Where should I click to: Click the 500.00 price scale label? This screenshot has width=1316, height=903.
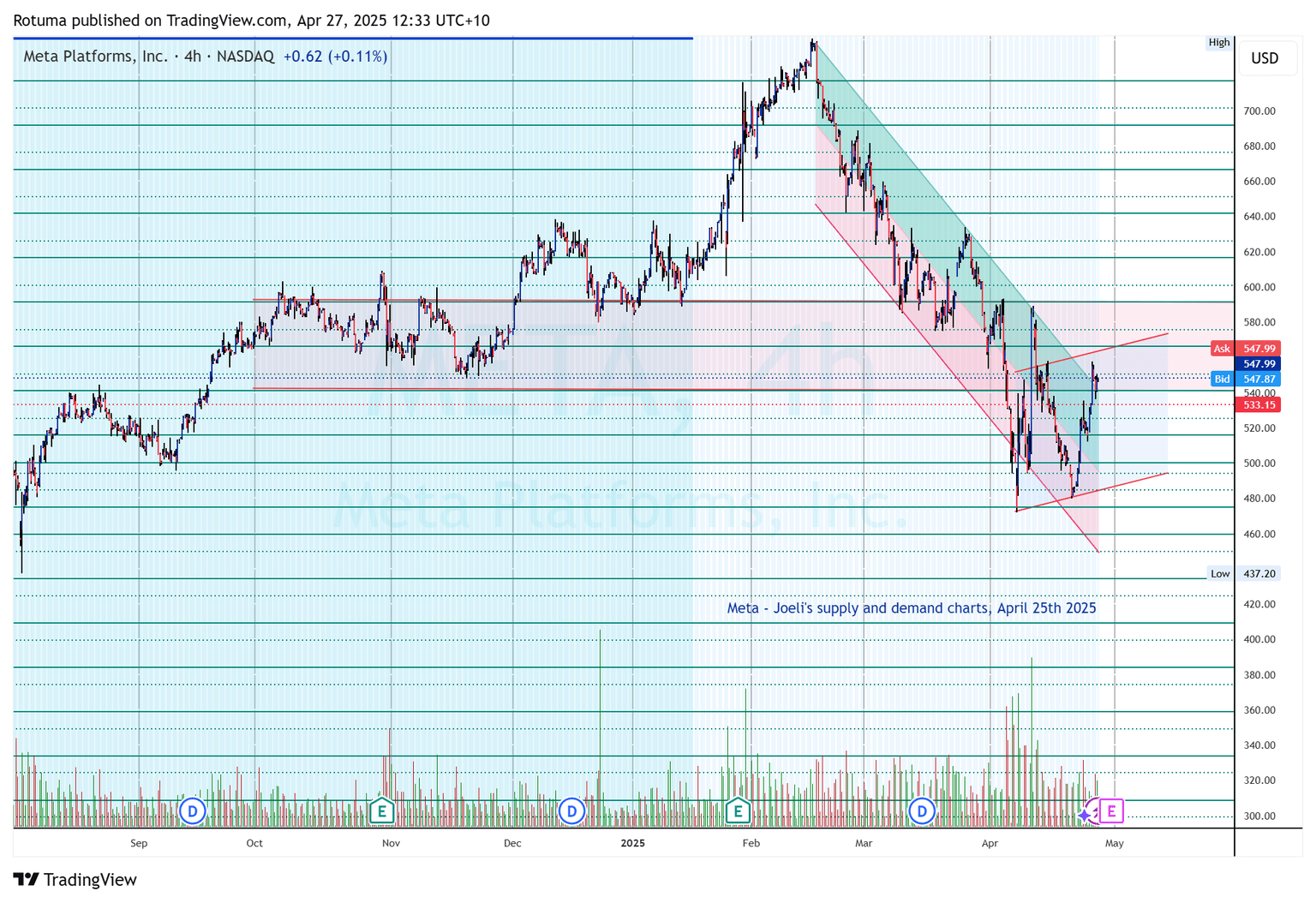click(x=1259, y=463)
